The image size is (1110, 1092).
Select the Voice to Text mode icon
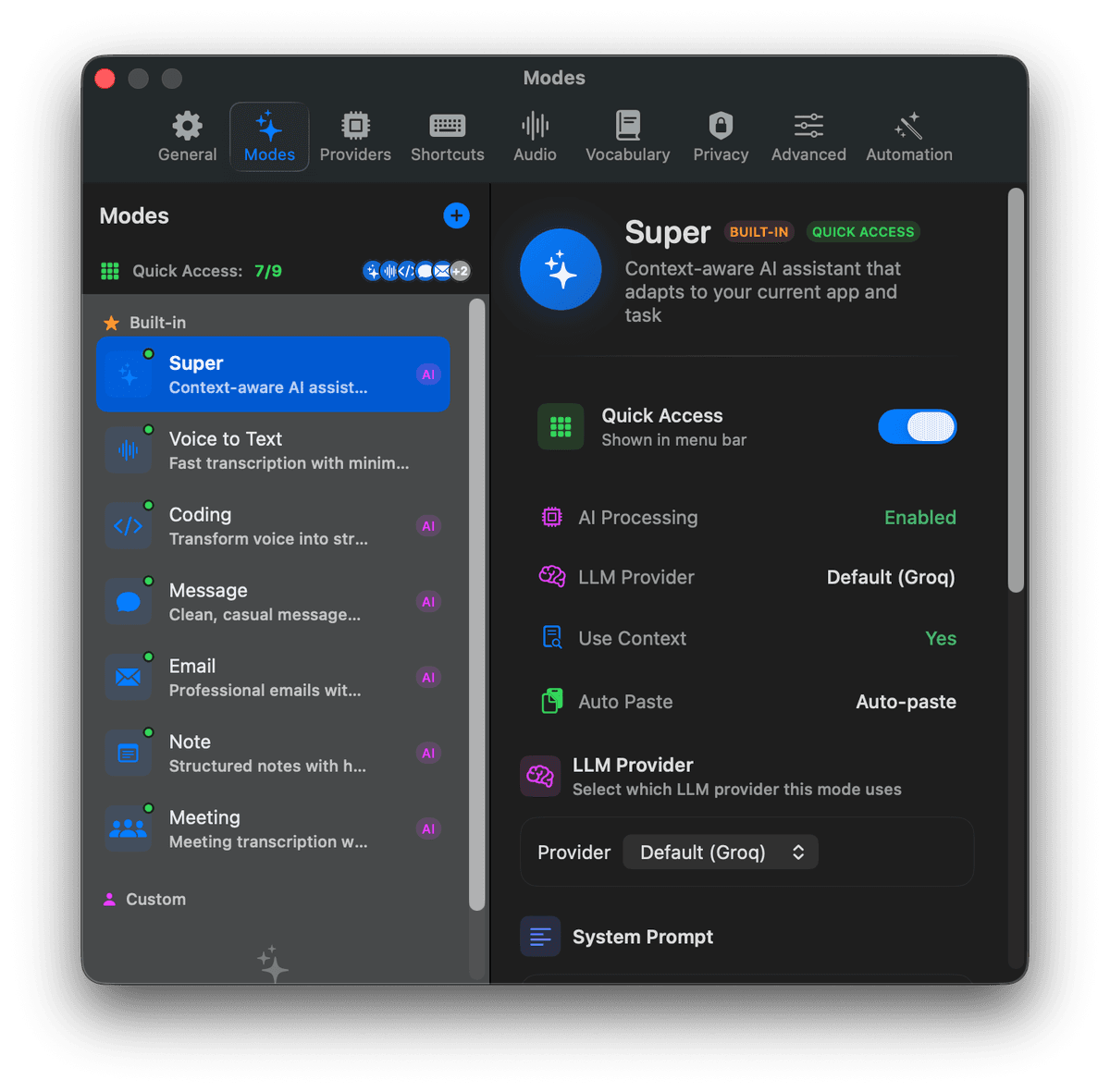(x=129, y=449)
